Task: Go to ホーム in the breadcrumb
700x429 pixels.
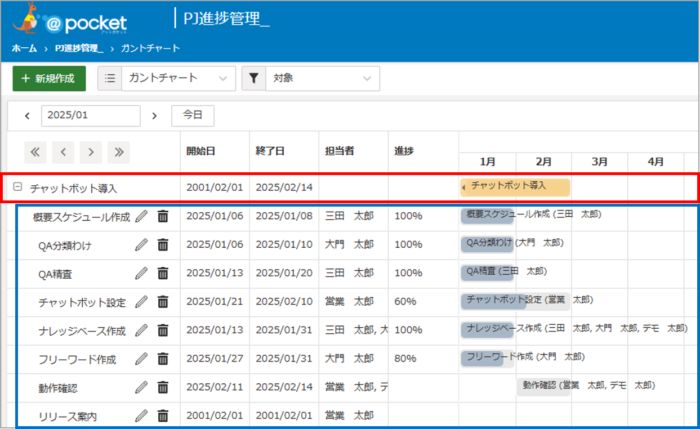Action: [24, 48]
